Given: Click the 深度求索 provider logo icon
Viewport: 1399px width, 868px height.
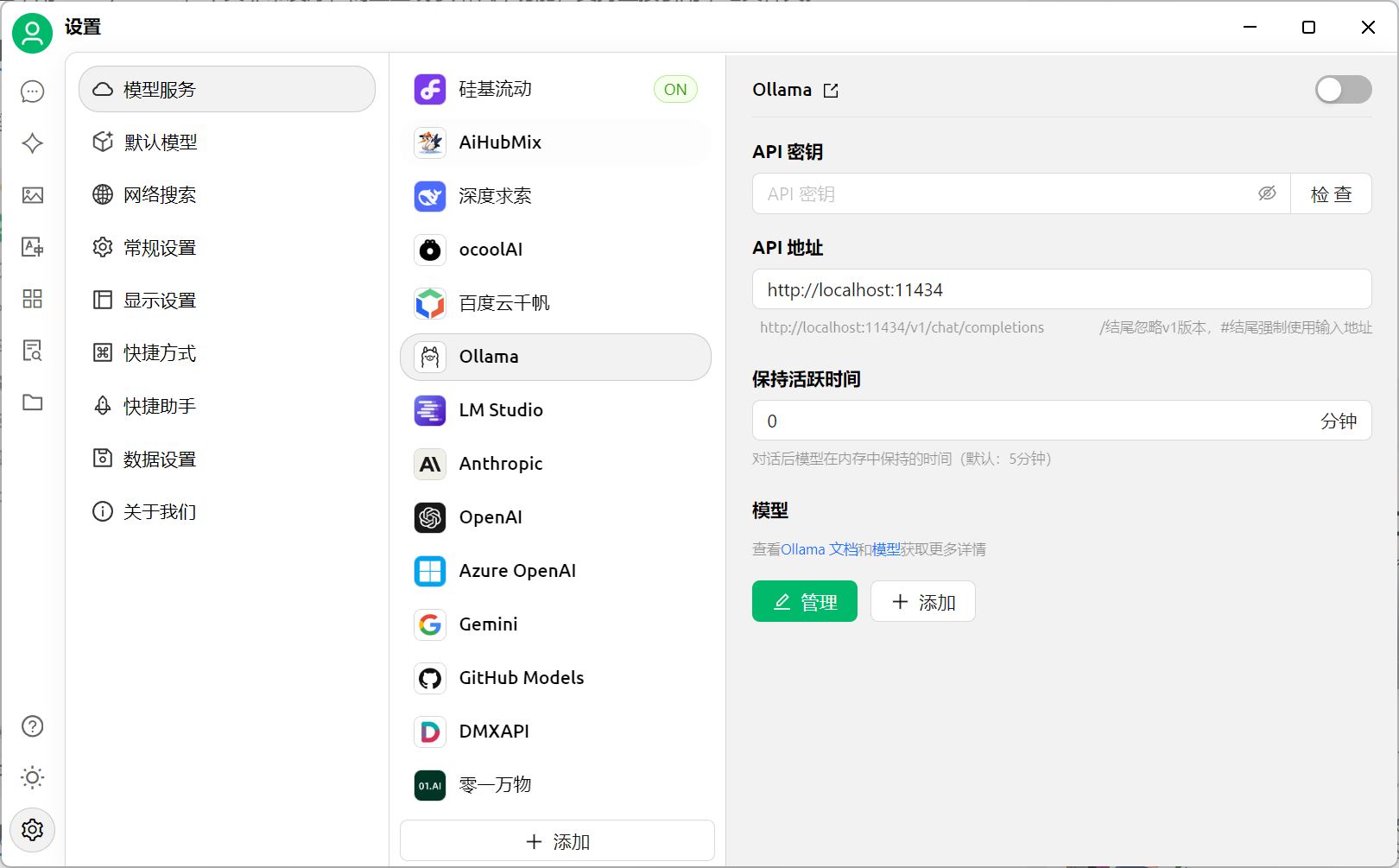Looking at the screenshot, I should pos(430,196).
